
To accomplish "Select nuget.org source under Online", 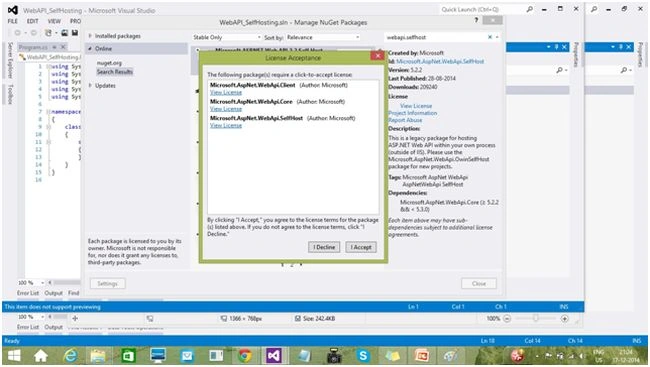I will click(x=109, y=63).
